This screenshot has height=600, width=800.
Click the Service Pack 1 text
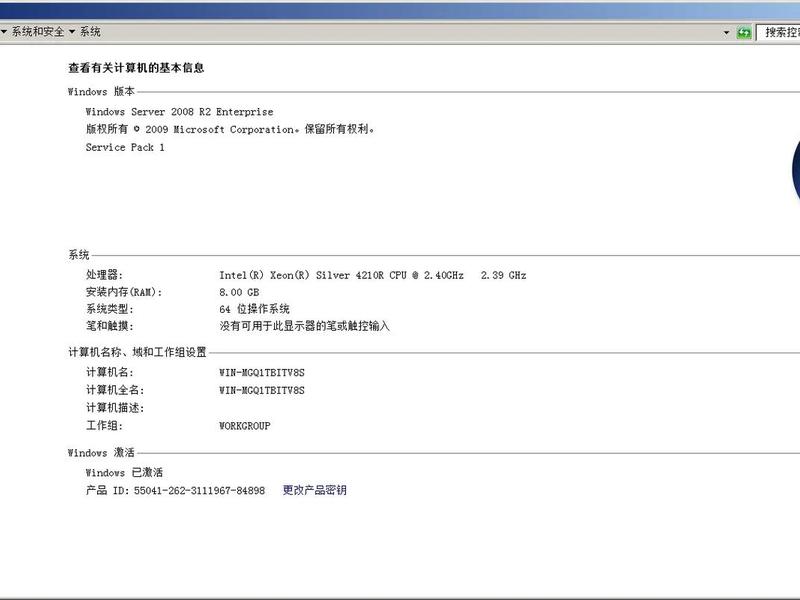click(125, 147)
